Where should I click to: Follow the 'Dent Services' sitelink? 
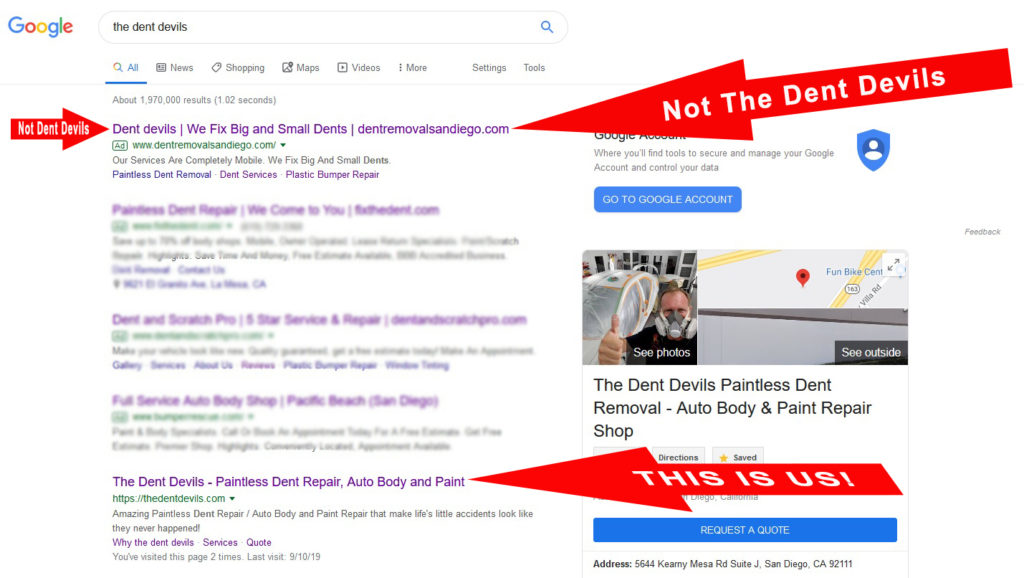point(248,174)
